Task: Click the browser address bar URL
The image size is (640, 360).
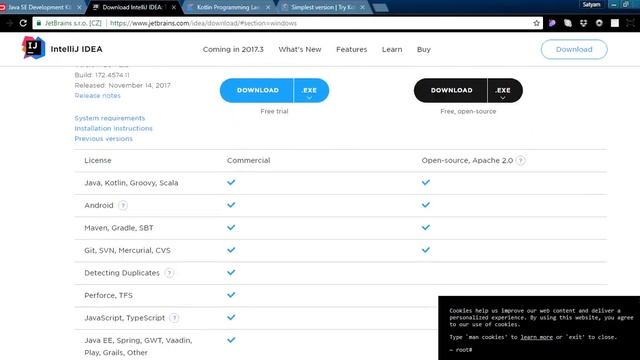Action: (x=203, y=23)
